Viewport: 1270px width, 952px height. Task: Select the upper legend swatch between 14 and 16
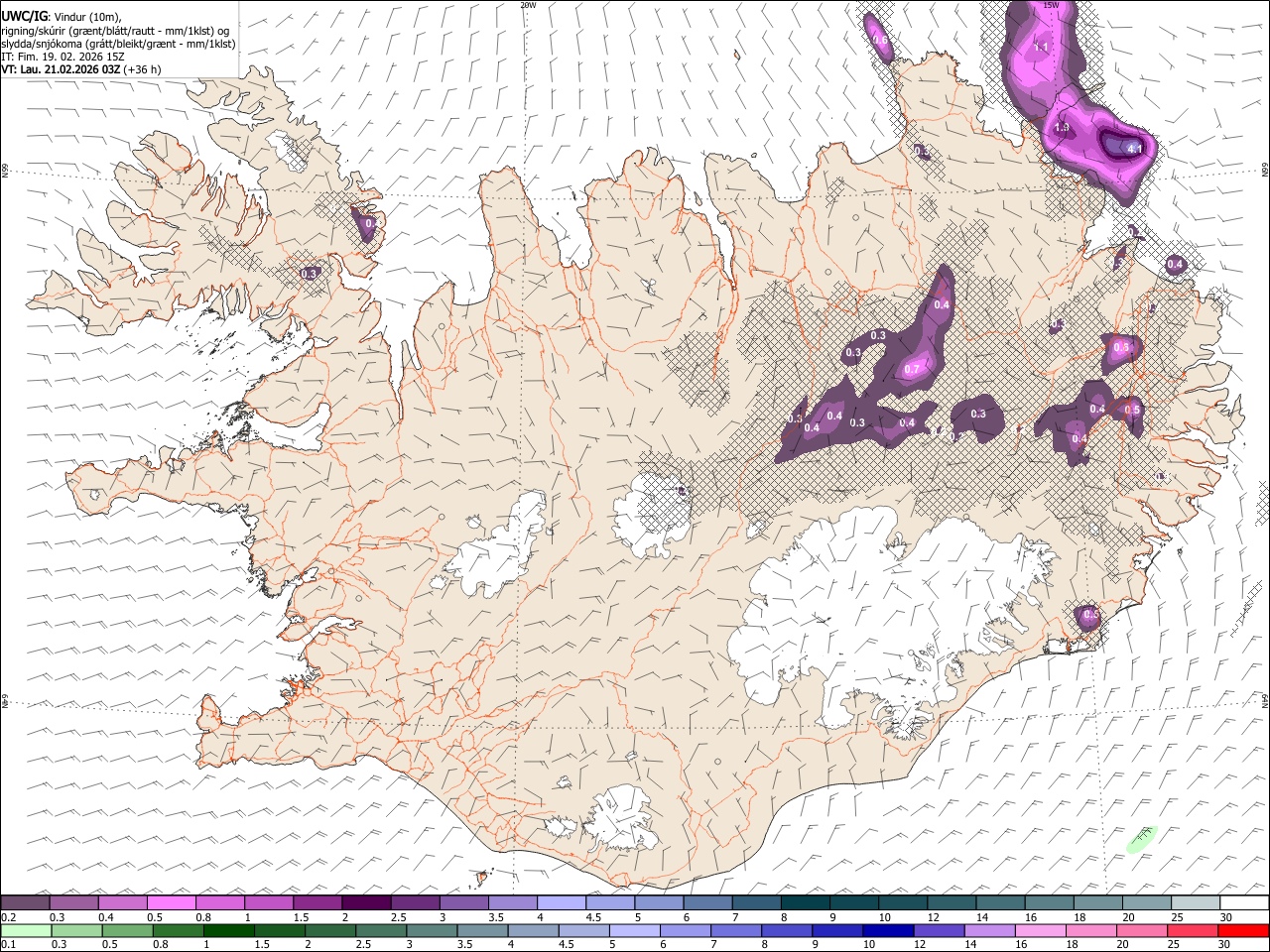(x=1000, y=903)
